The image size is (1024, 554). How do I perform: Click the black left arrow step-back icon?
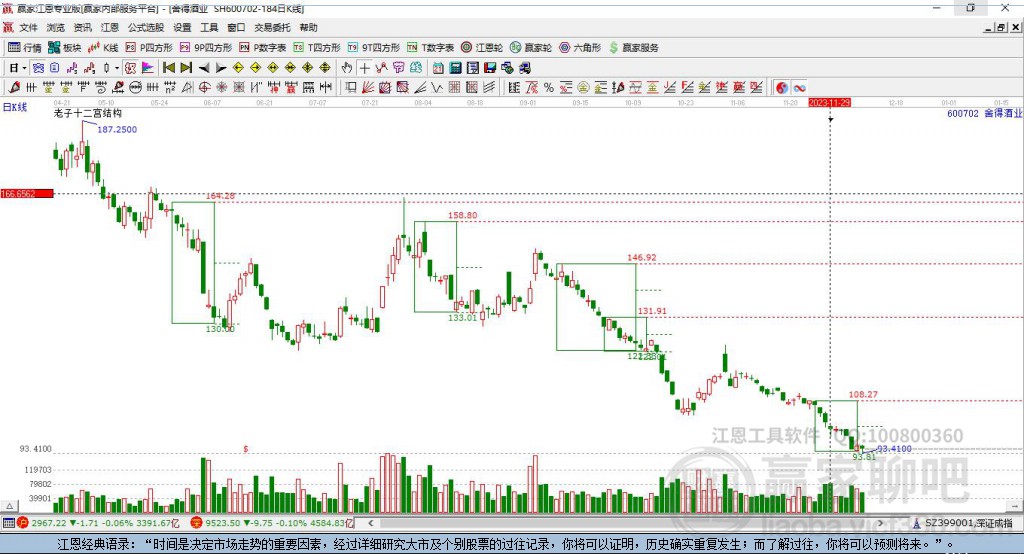[204, 68]
